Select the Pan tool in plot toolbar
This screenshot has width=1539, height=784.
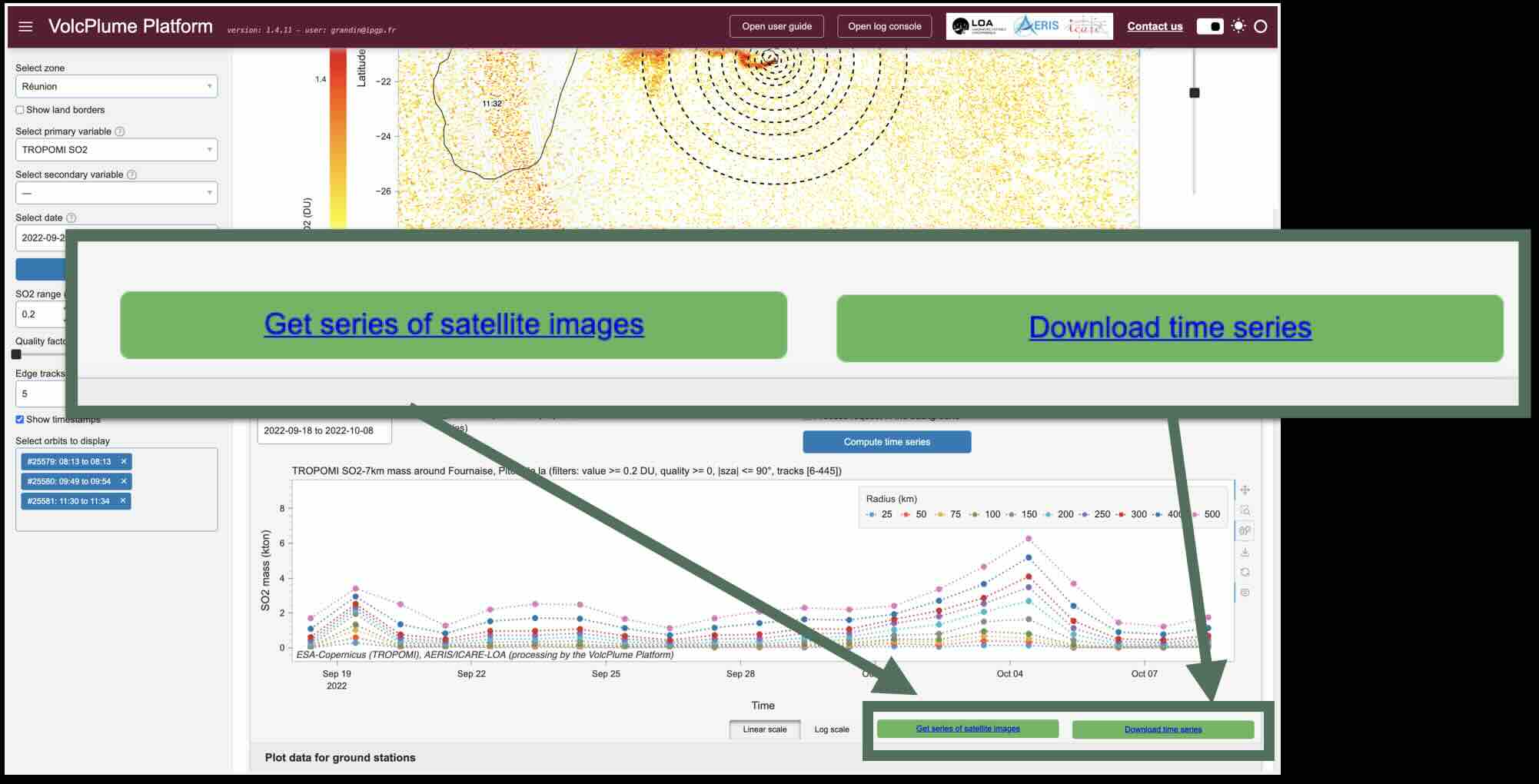pos(1245,490)
